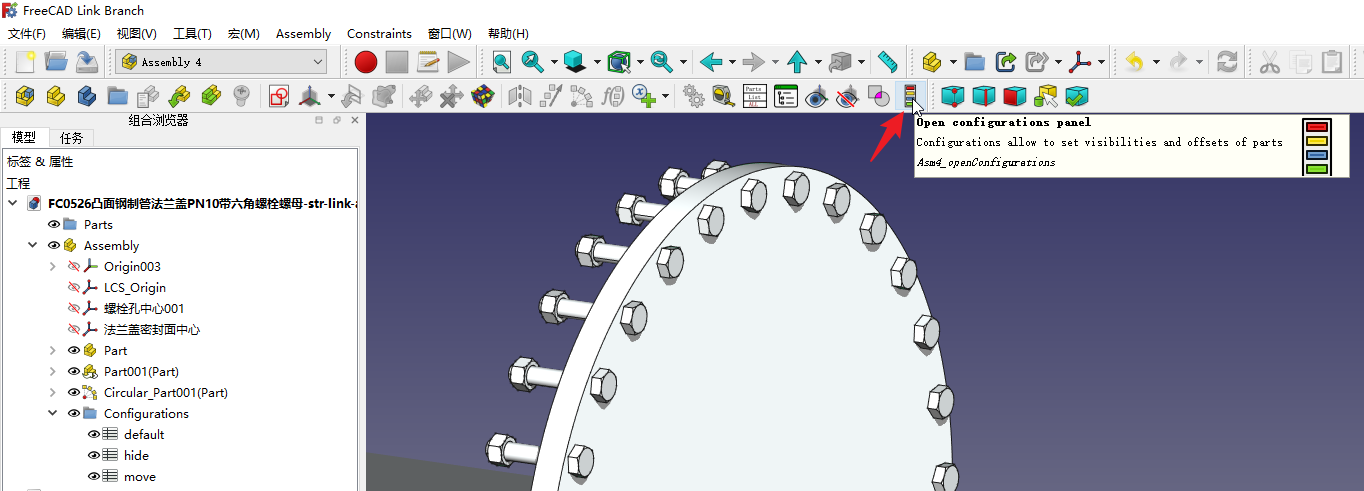Hide LCS crossed eye icon
The width and height of the screenshot is (1364, 491).
[x=848, y=96]
